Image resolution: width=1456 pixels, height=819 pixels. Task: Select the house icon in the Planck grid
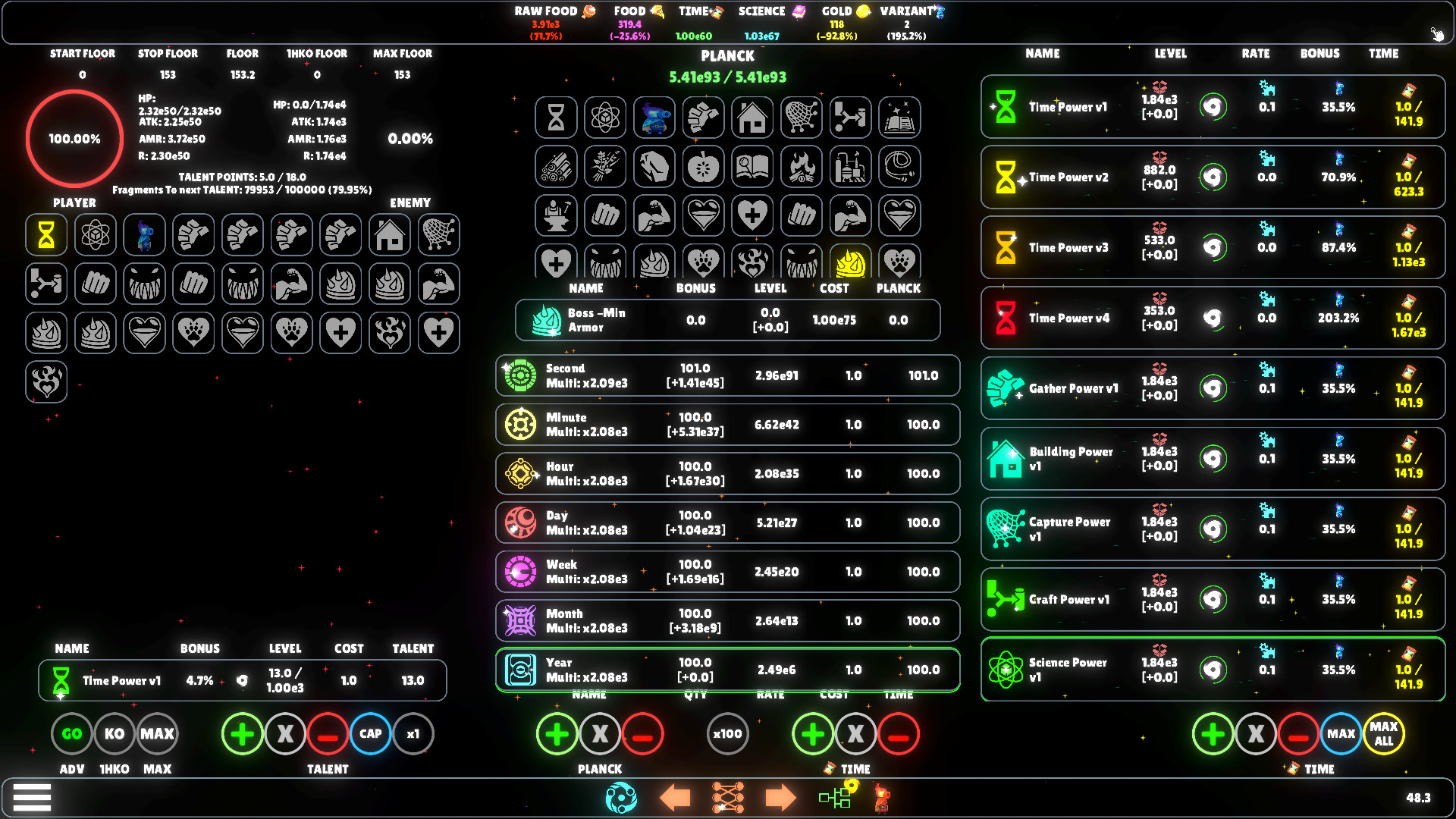point(752,118)
